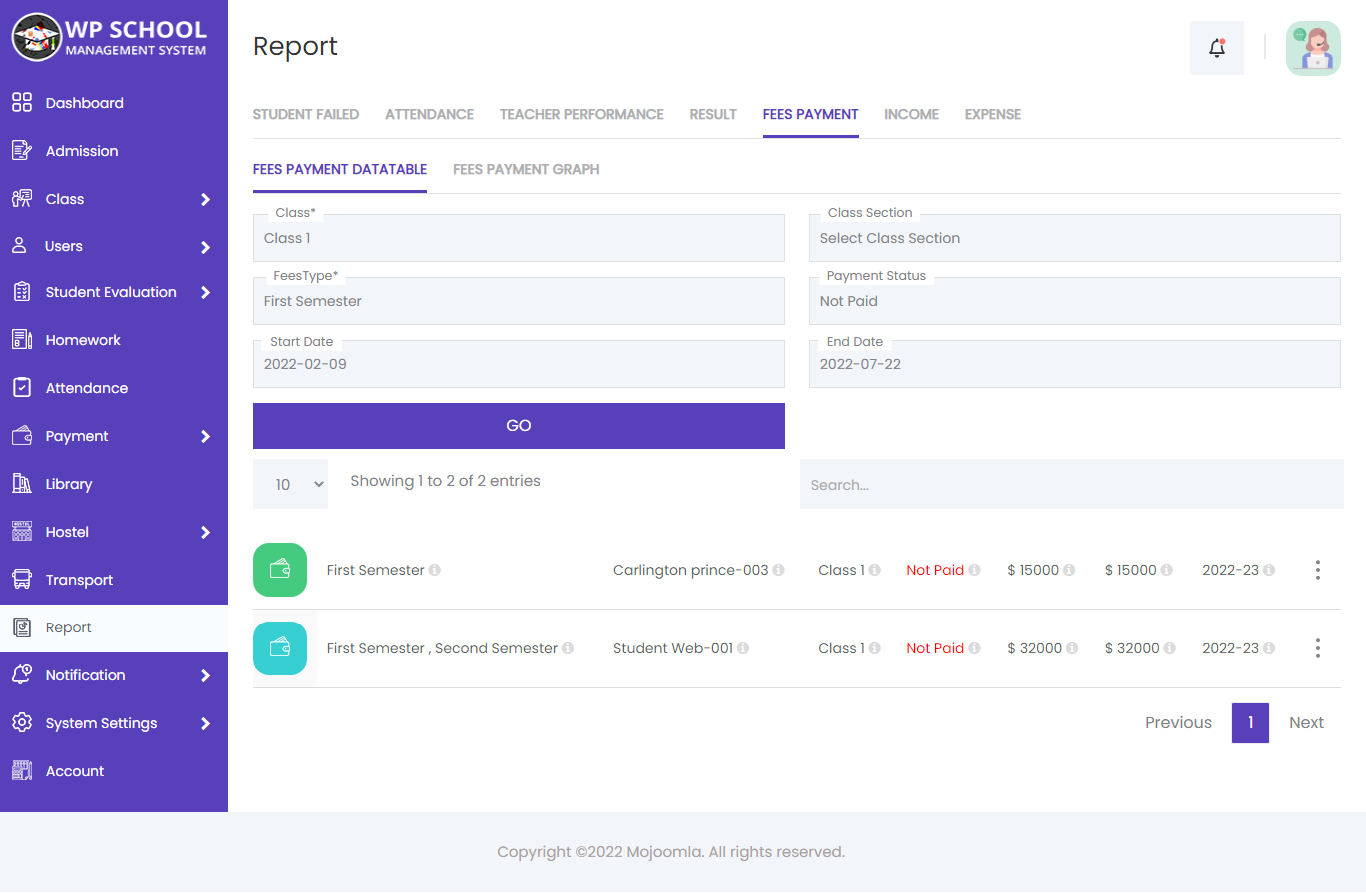Expand the Hostel sidebar submenu

[x=205, y=532]
